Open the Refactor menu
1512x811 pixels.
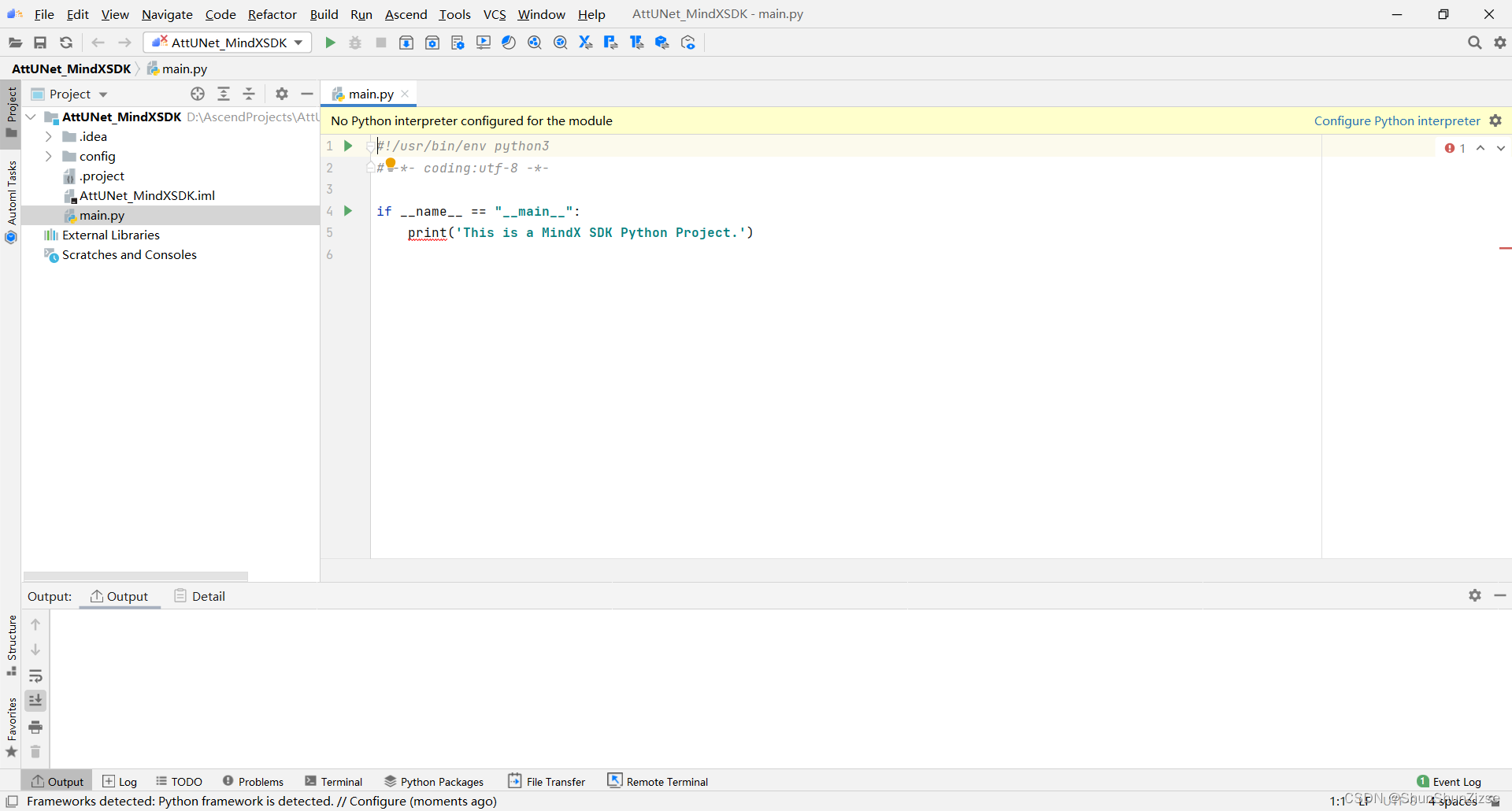tap(272, 14)
